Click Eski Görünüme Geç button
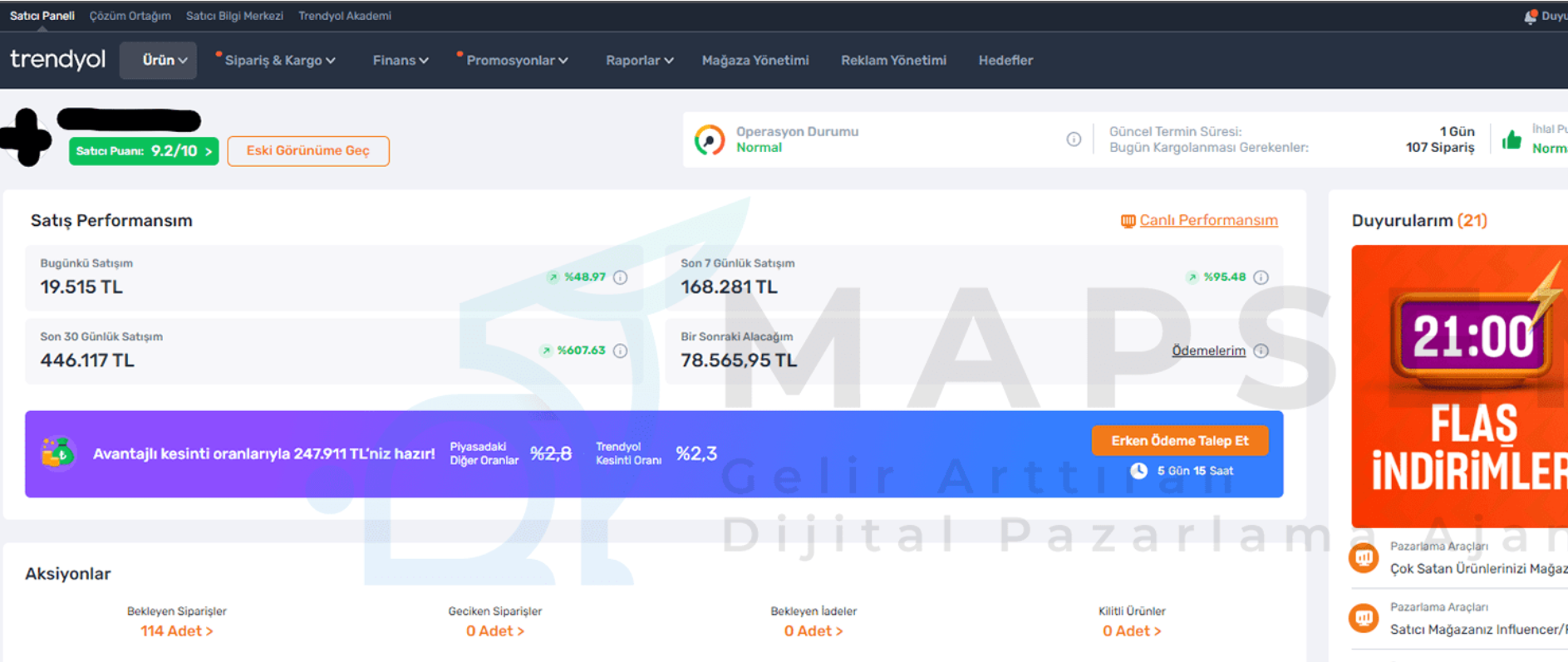Viewport: 1568px width, 662px height. tap(308, 151)
